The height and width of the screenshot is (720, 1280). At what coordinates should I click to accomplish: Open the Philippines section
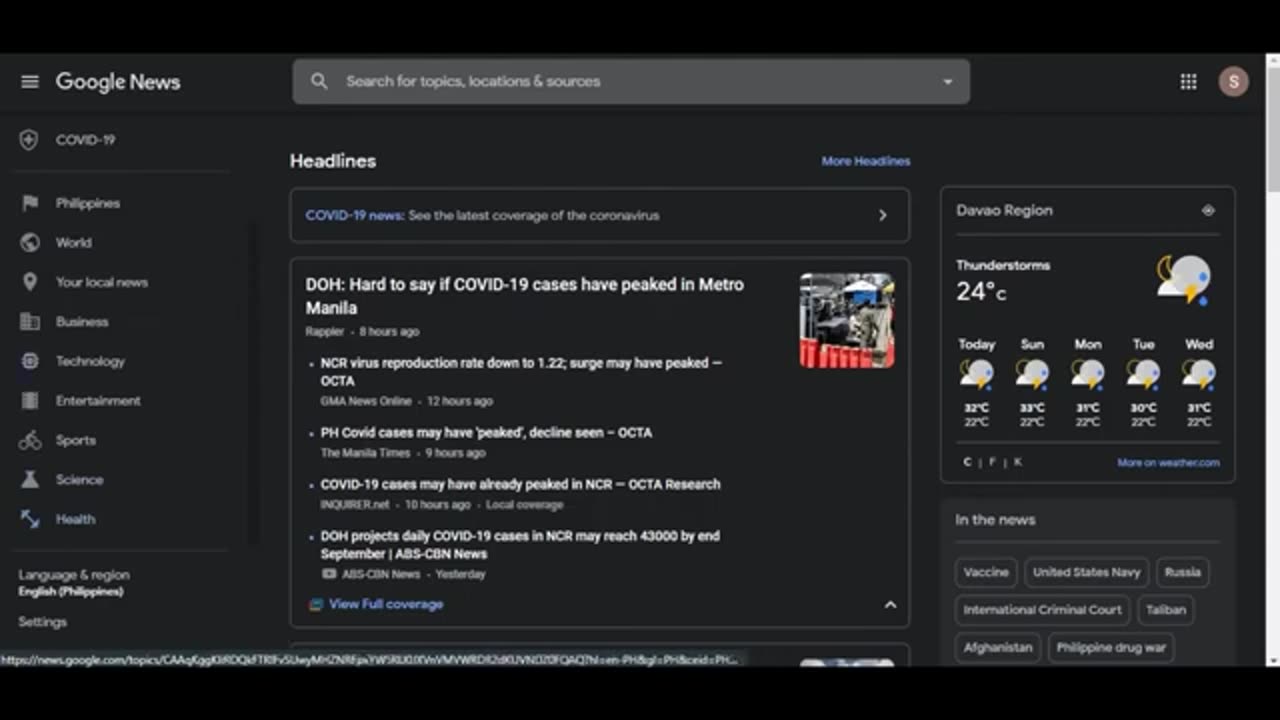pyautogui.click(x=88, y=203)
